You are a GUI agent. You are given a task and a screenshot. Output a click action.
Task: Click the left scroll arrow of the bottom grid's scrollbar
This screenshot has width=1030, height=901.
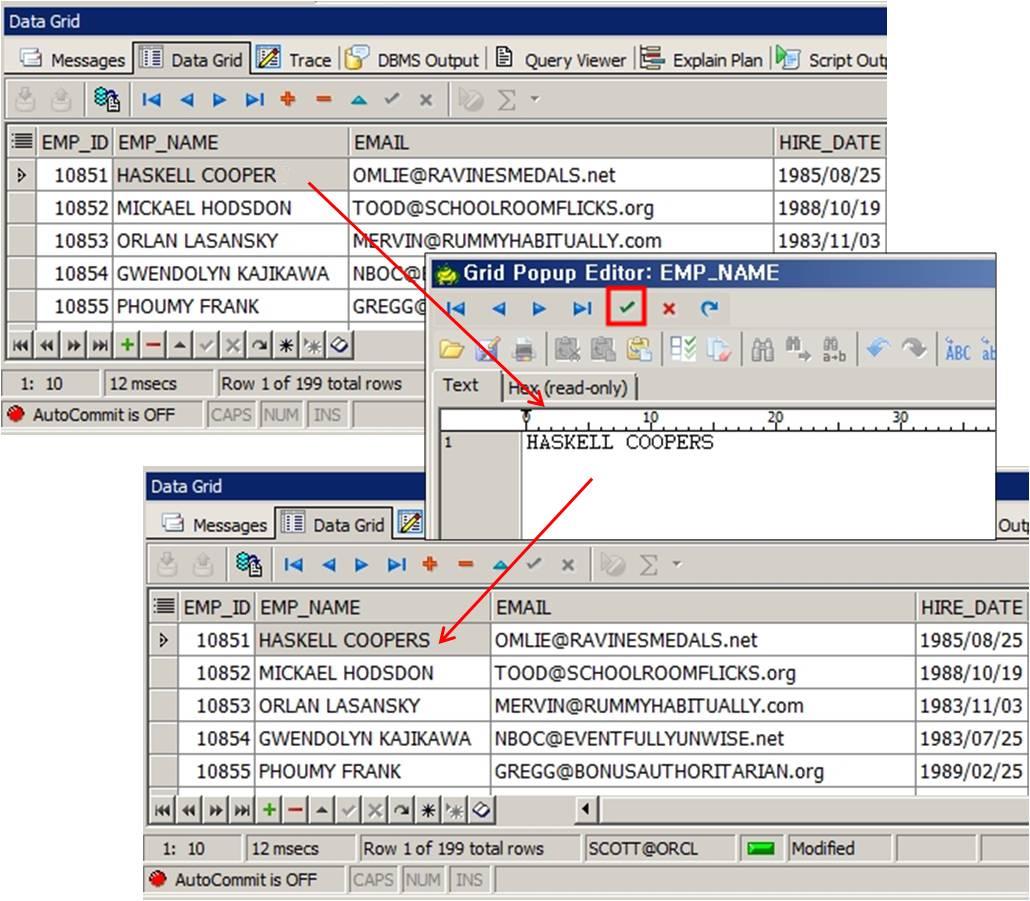pos(586,809)
